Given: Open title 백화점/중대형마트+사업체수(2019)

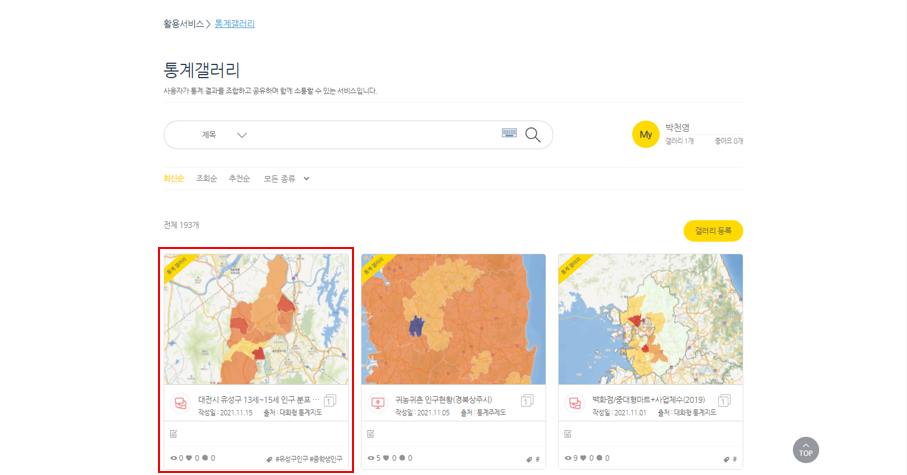Looking at the screenshot, I should tap(648, 400).
